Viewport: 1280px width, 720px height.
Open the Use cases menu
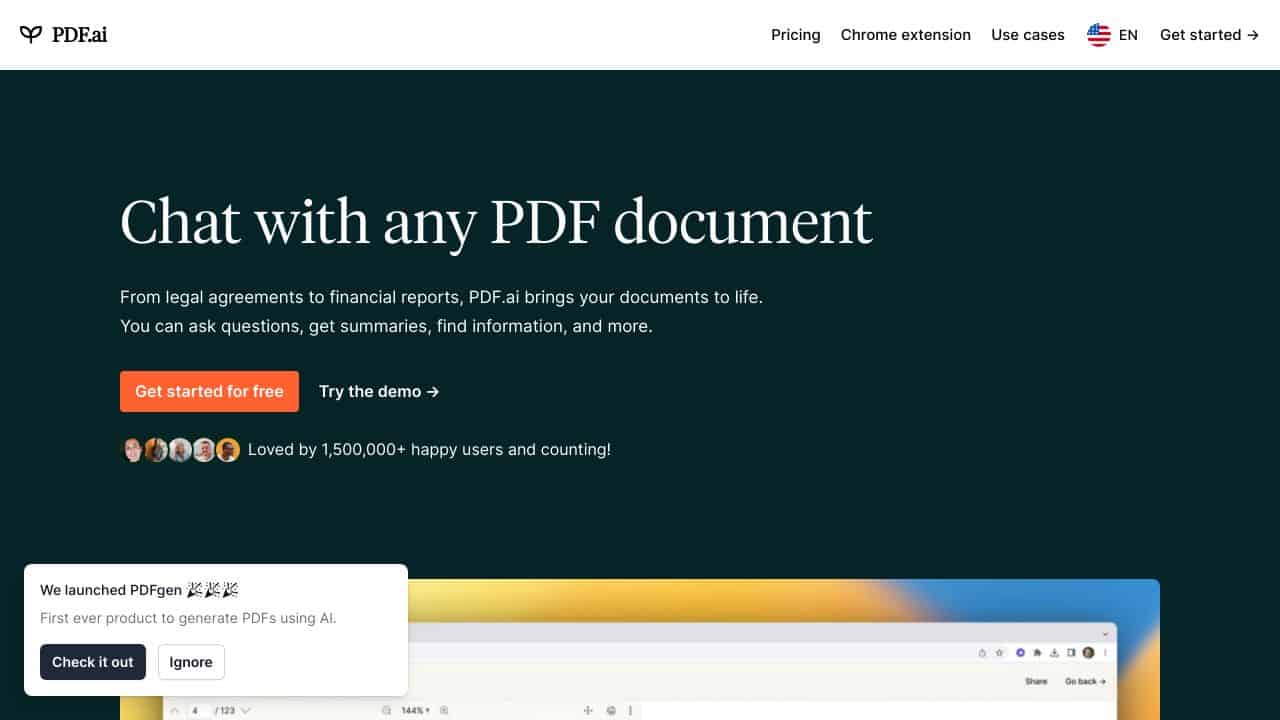pyautogui.click(x=1027, y=35)
